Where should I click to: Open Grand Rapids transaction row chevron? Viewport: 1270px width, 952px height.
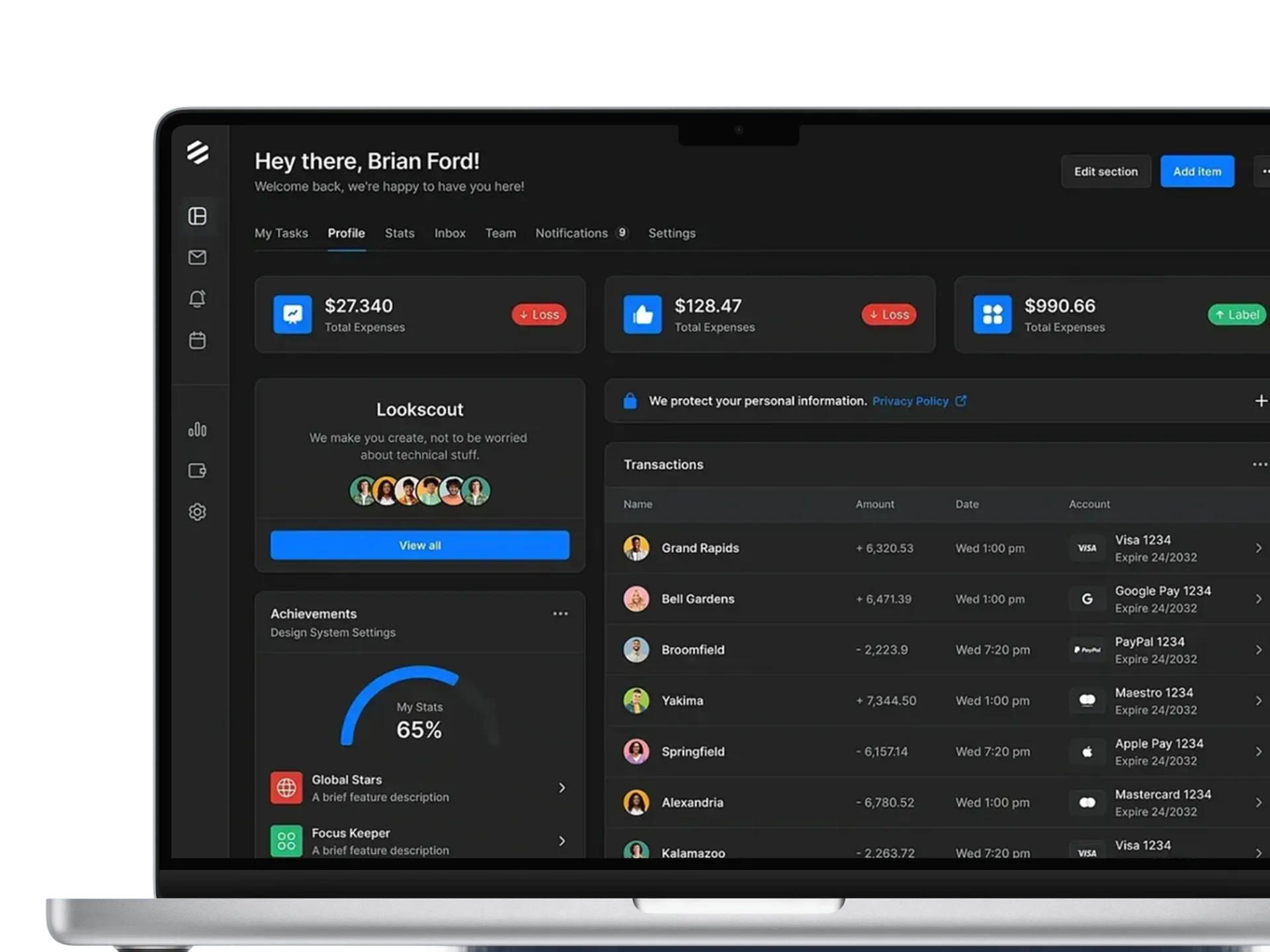click(x=1258, y=548)
